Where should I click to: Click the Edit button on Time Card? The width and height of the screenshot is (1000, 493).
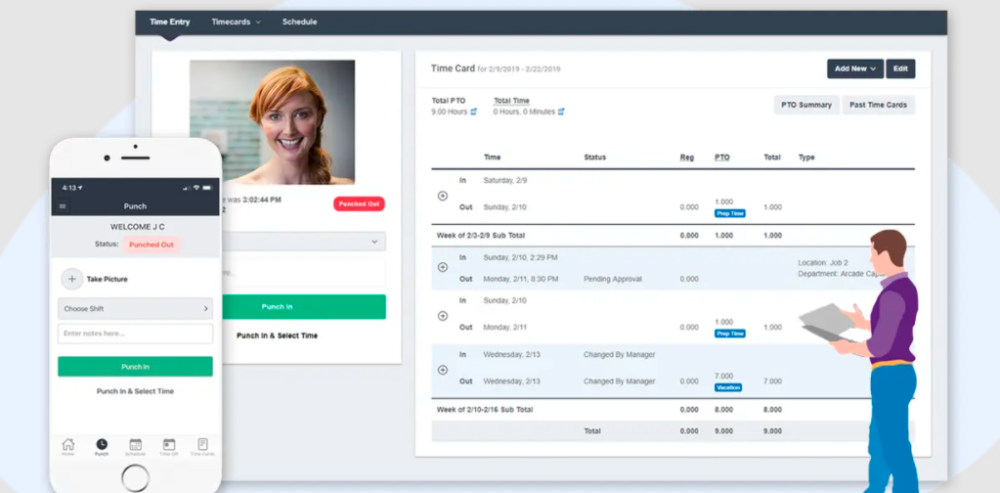coord(901,69)
